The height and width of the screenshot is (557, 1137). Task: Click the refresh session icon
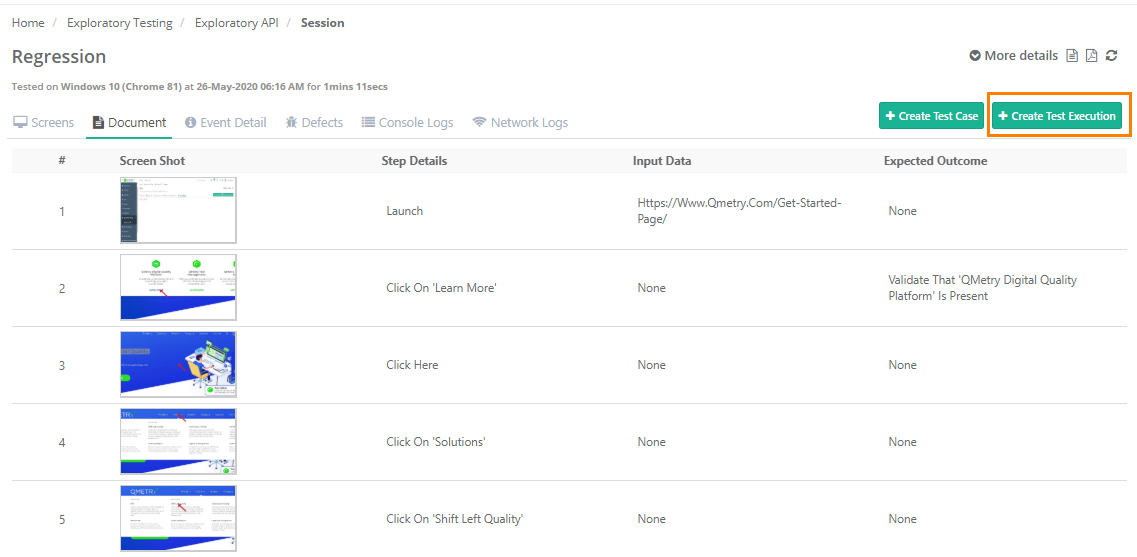(1111, 56)
